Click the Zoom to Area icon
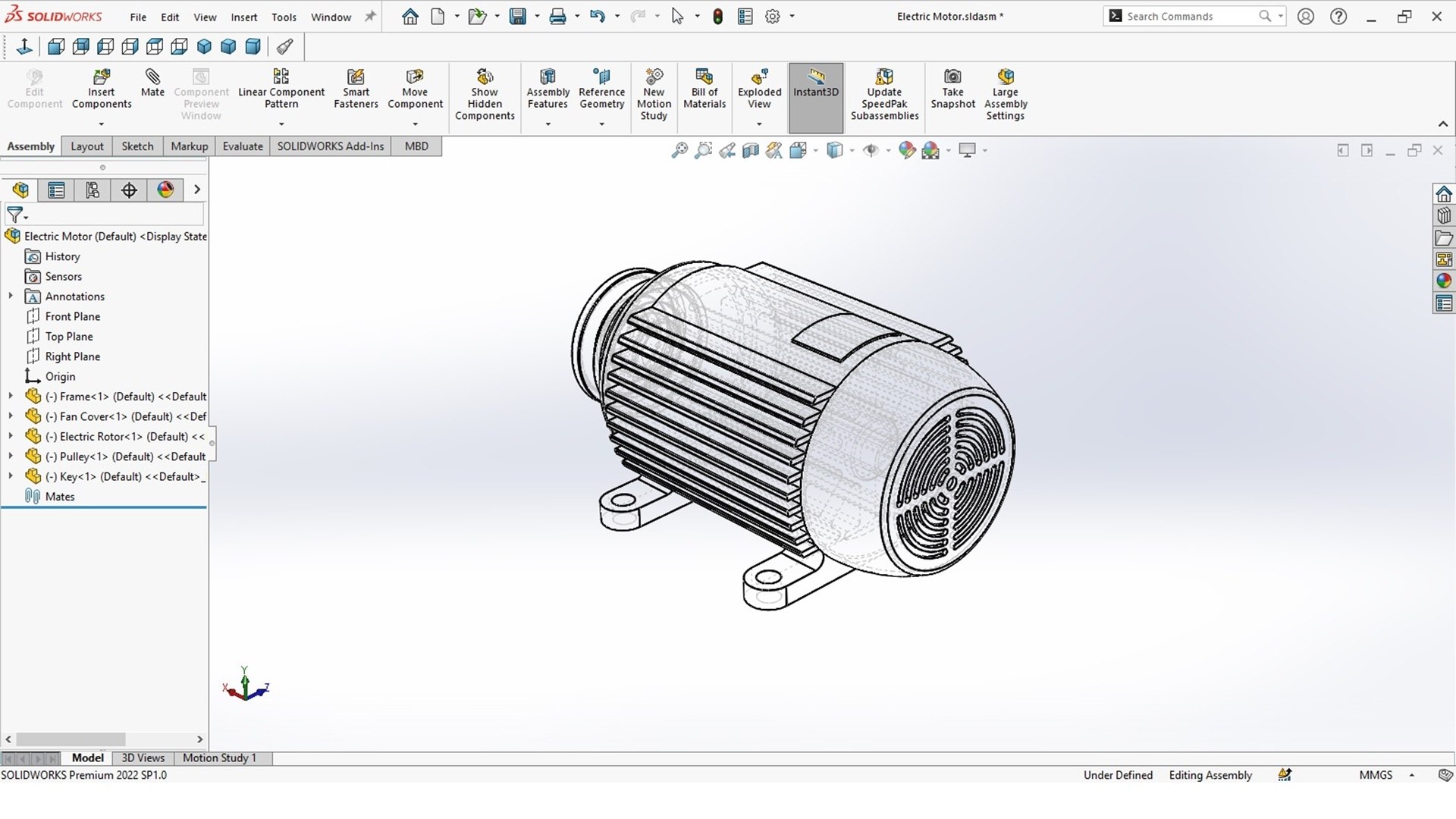Image resolution: width=1456 pixels, height=819 pixels. (x=704, y=150)
